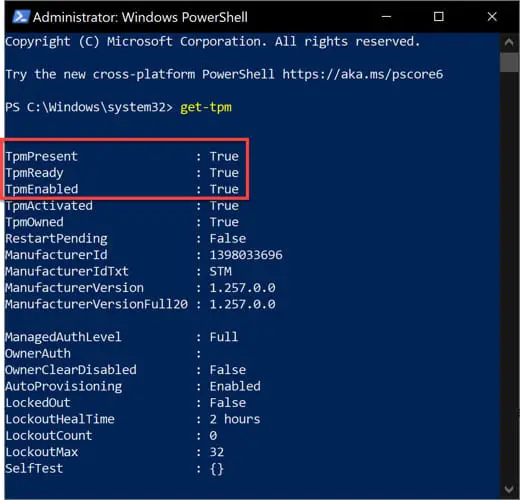The width and height of the screenshot is (520, 500).
Task: Click the LockoutMax value 32
Action: [x=217, y=452]
